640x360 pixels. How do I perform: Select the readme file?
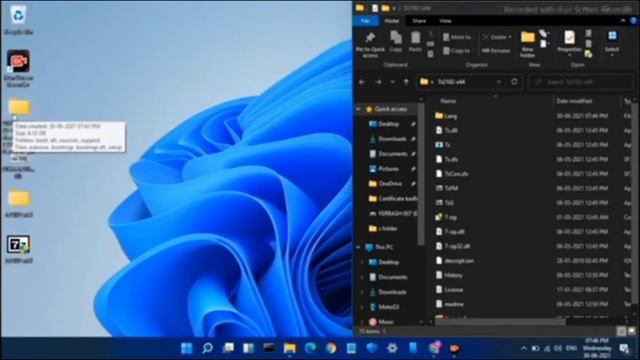click(449, 304)
